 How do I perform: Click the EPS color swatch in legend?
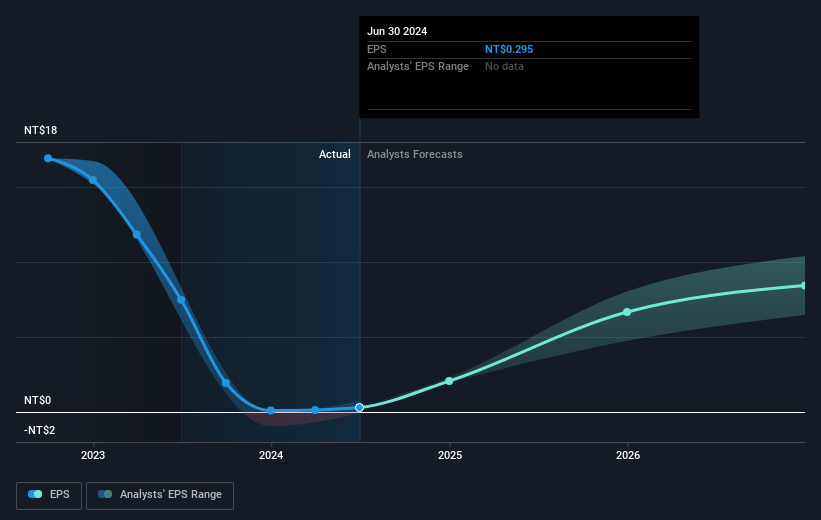coord(35,494)
